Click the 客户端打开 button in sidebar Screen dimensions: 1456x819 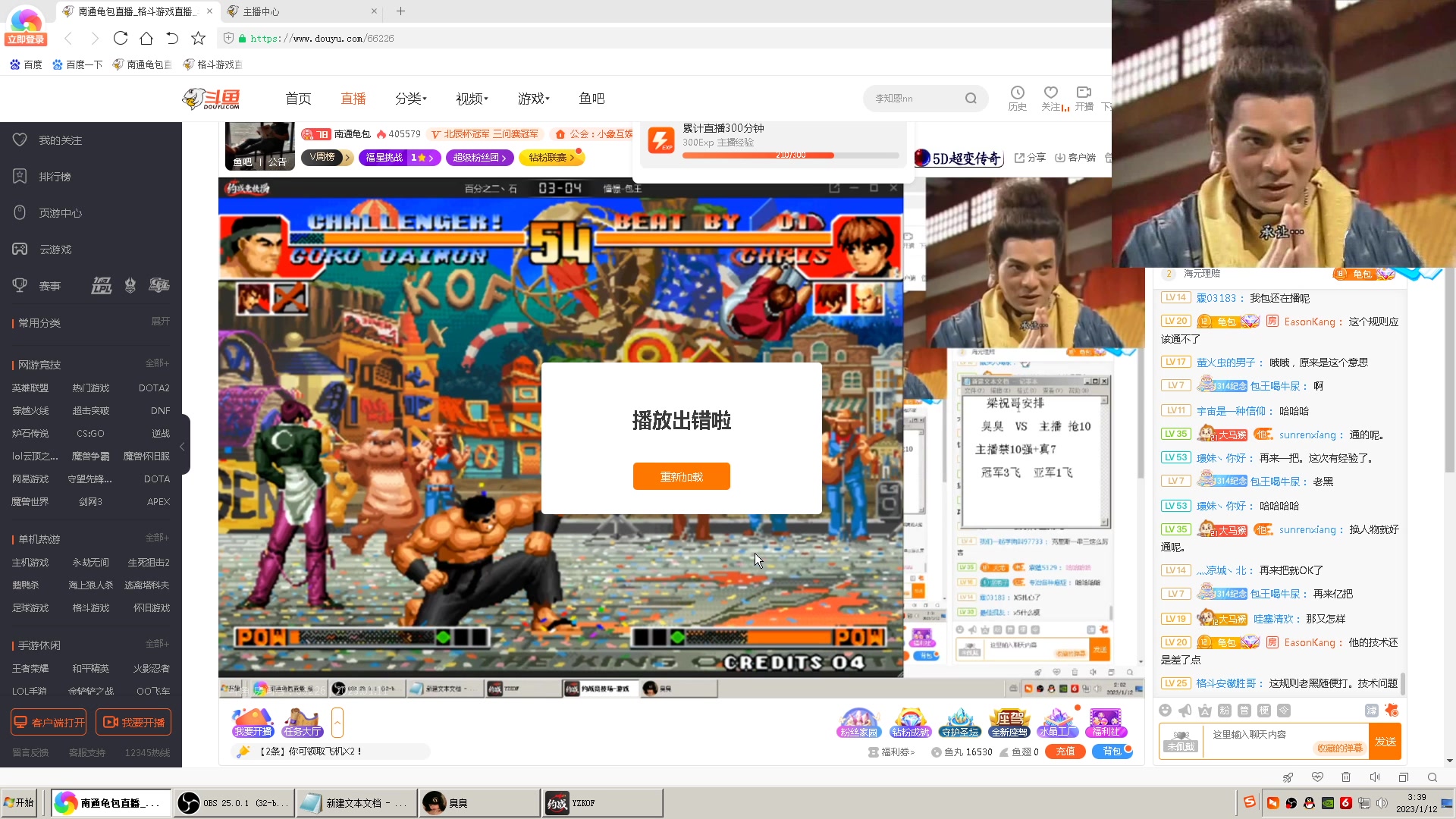tap(49, 722)
